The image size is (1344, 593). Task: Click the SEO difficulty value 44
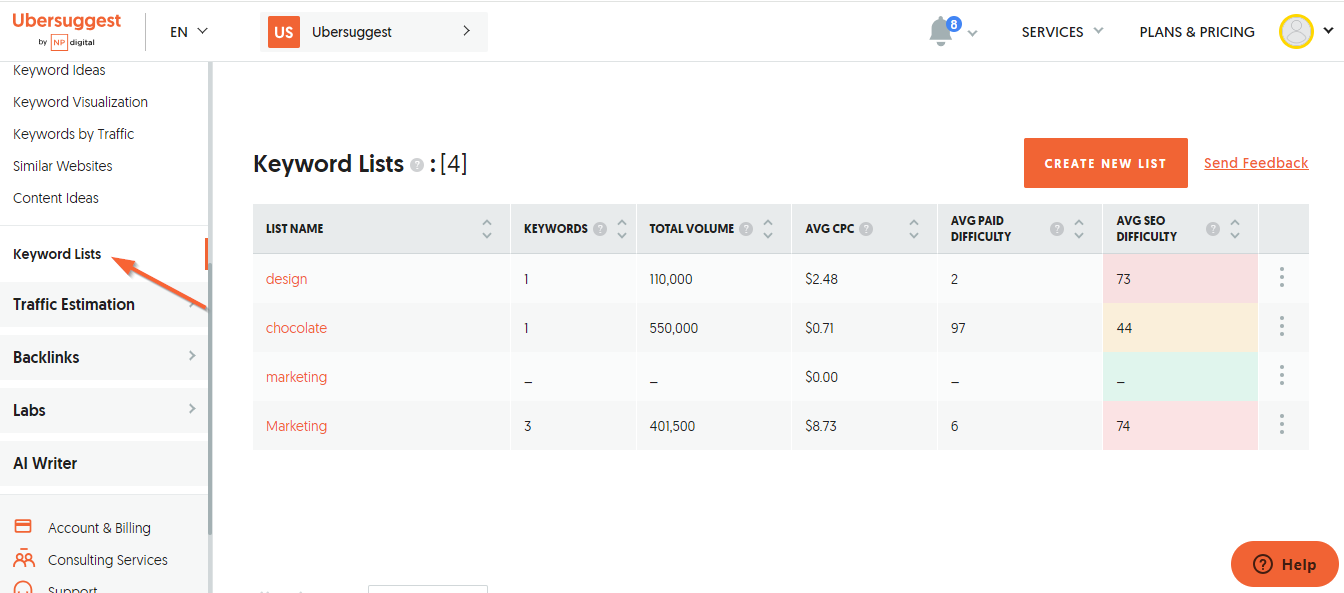(x=1124, y=328)
